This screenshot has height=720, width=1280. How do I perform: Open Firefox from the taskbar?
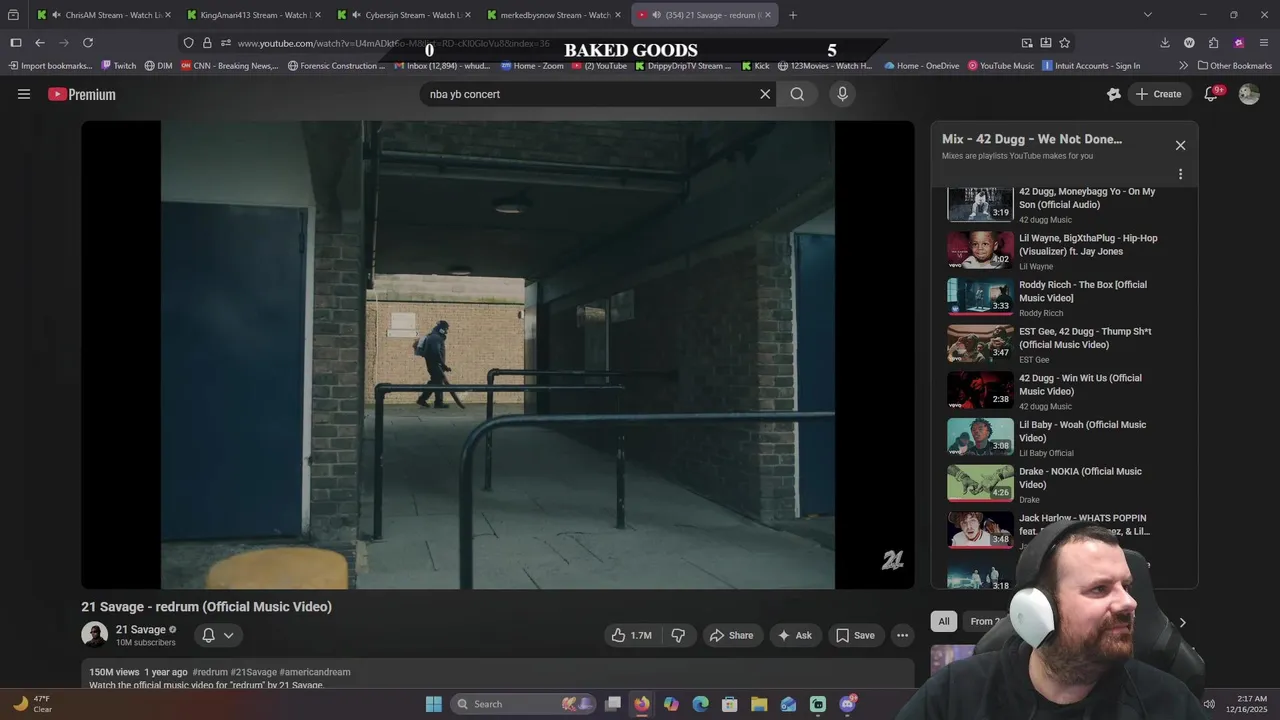641,704
